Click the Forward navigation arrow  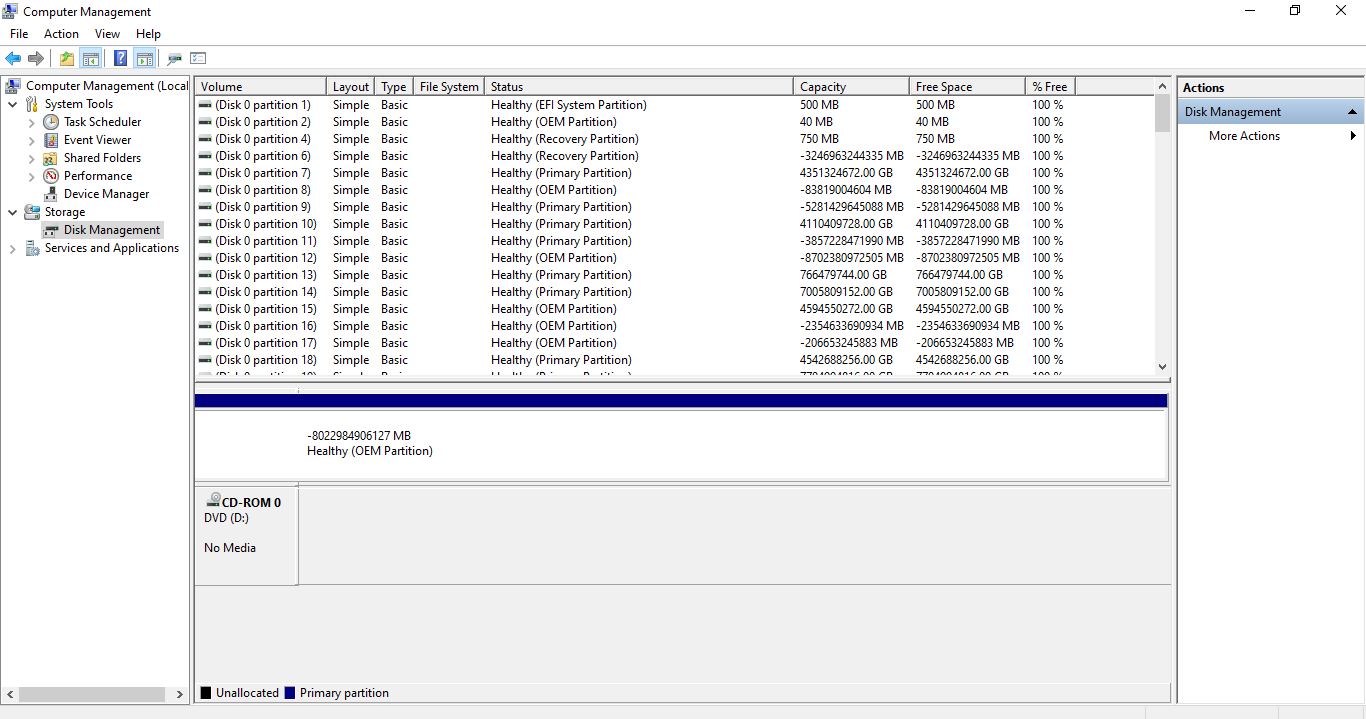[37, 57]
